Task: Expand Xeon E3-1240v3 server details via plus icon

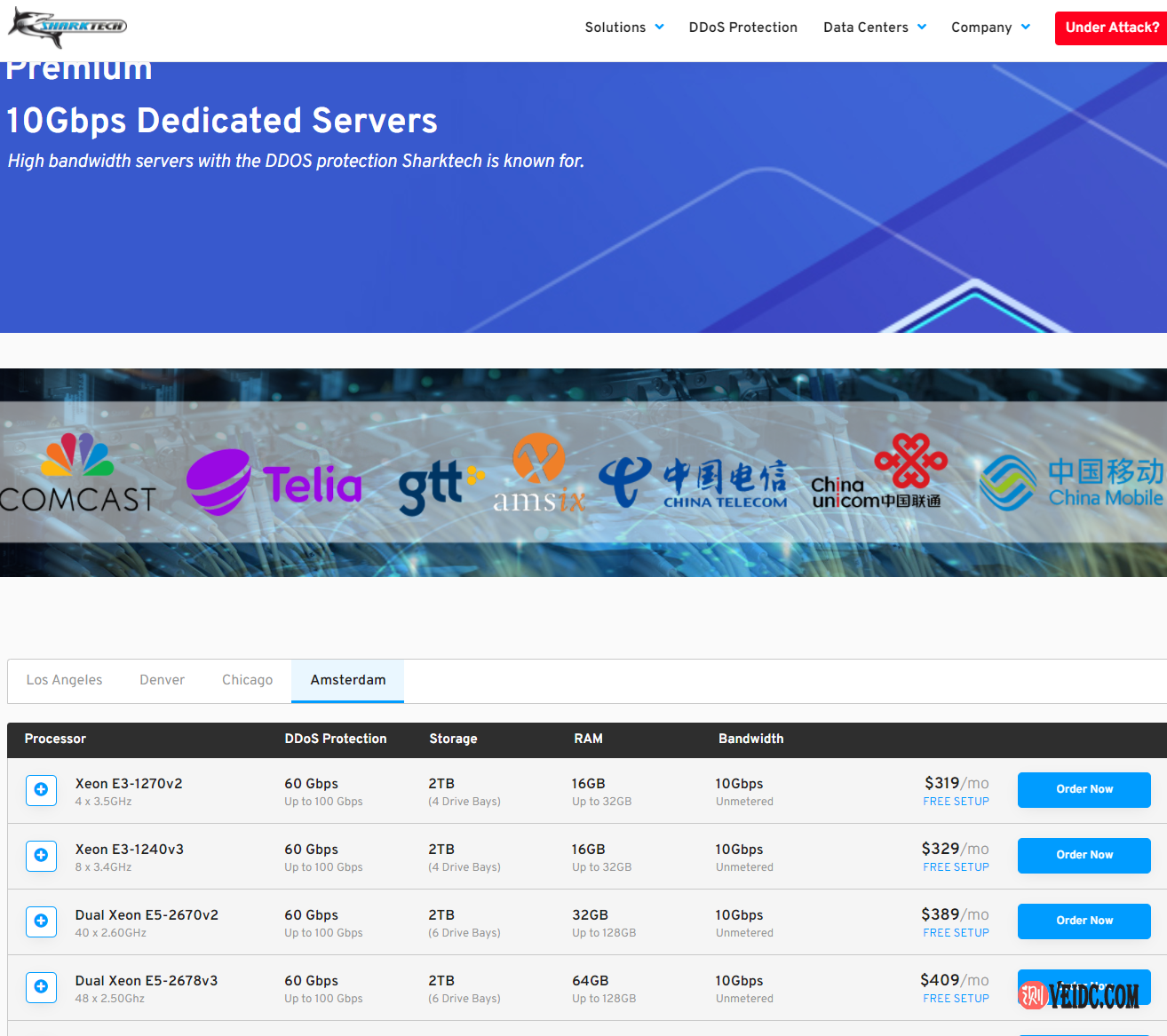Action: click(41, 856)
